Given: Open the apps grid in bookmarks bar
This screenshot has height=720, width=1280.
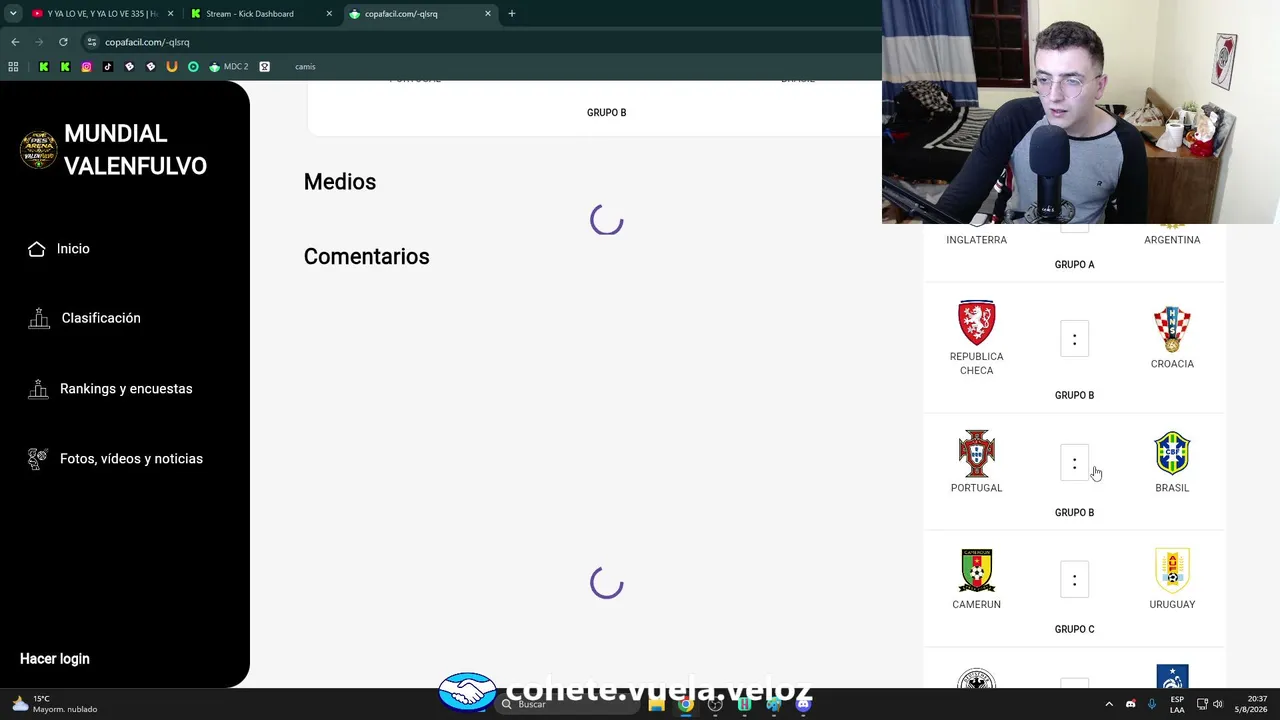Looking at the screenshot, I should [13, 67].
